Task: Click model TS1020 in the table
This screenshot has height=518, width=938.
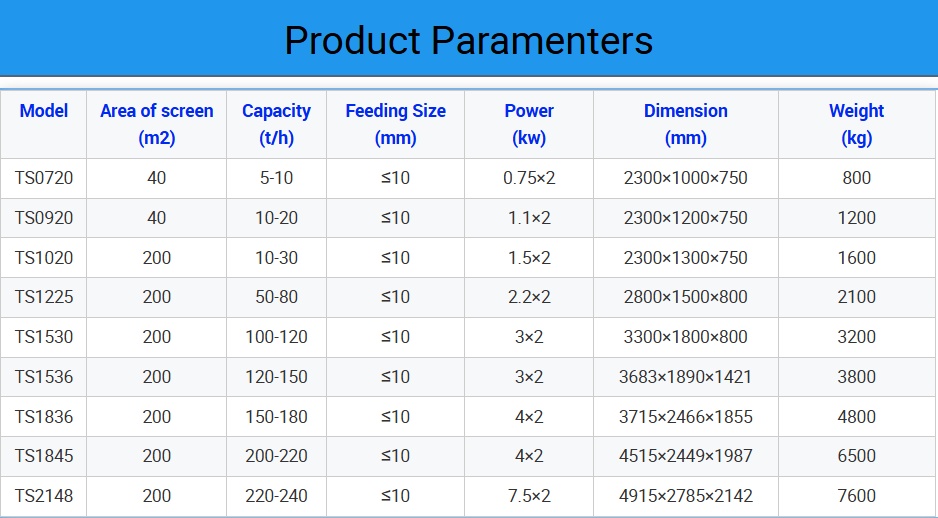Action: click(44, 257)
